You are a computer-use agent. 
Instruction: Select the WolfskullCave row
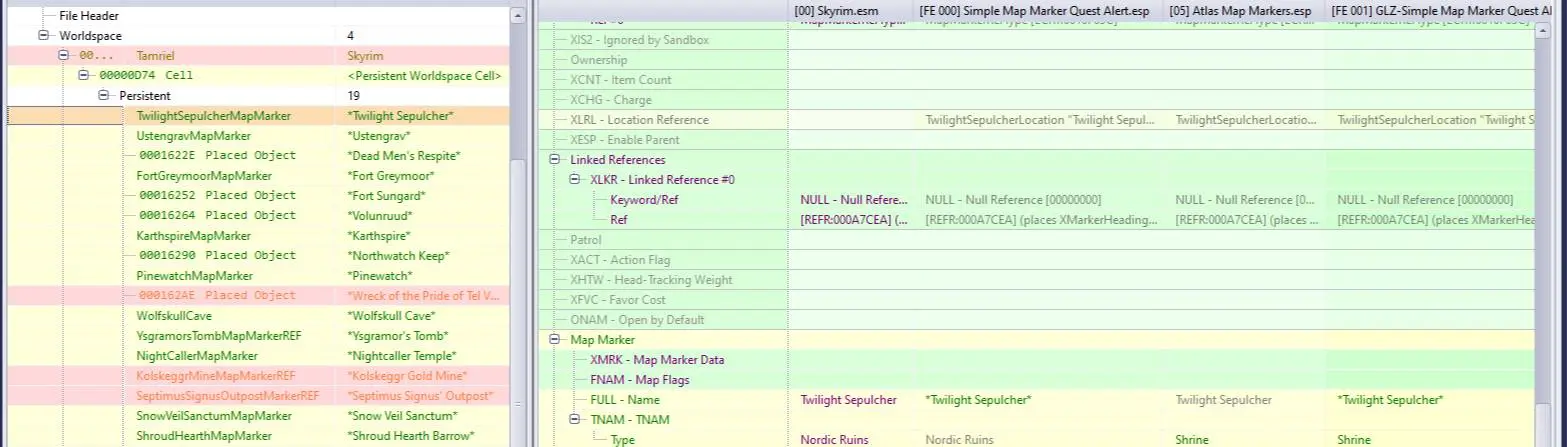pos(258,316)
